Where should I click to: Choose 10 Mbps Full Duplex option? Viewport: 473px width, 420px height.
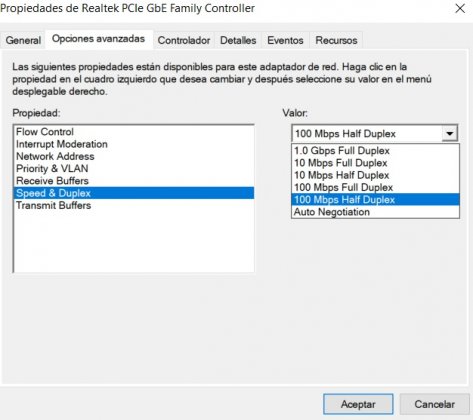tap(375, 163)
